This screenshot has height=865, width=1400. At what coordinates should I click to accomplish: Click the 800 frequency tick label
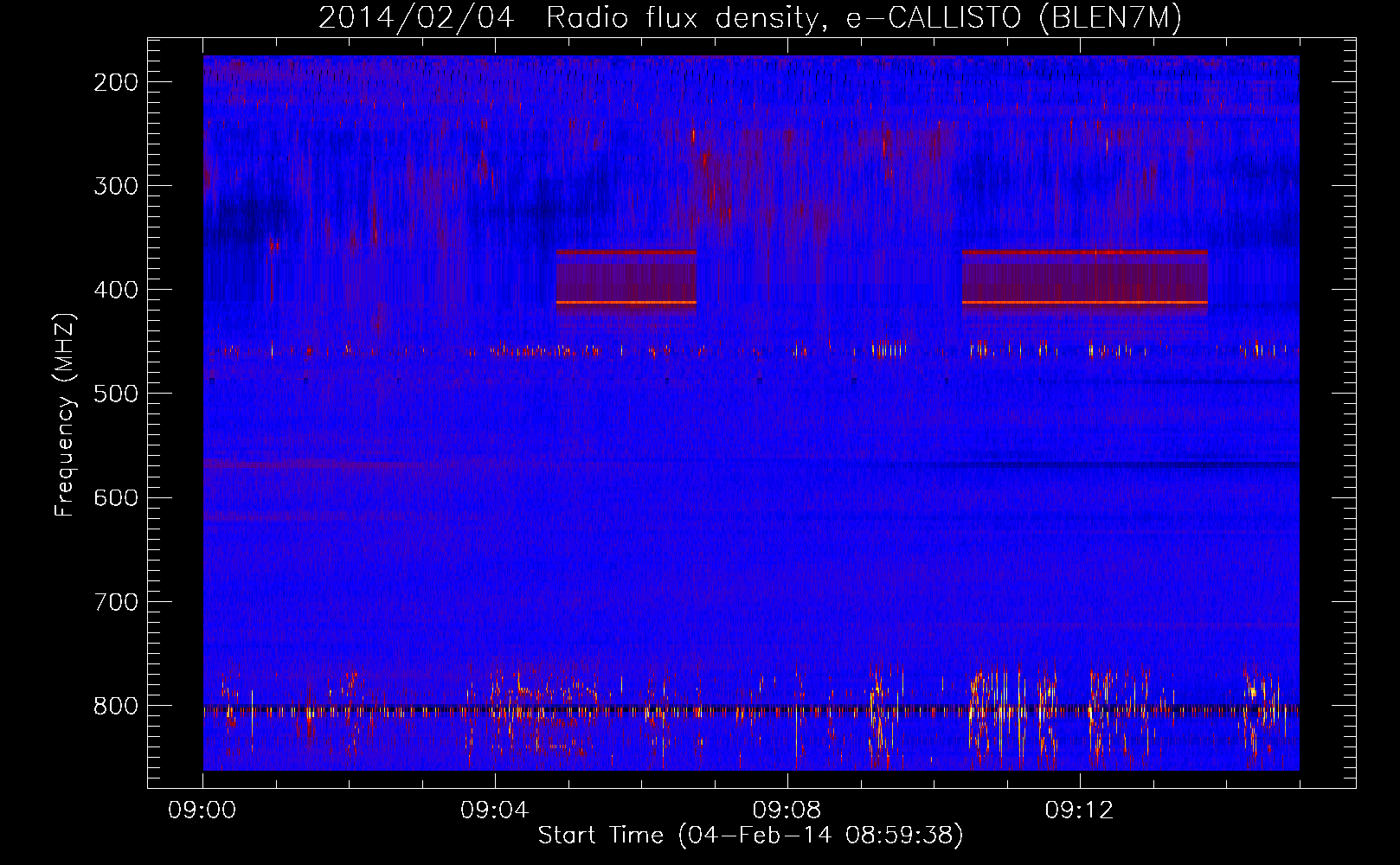tap(115, 706)
